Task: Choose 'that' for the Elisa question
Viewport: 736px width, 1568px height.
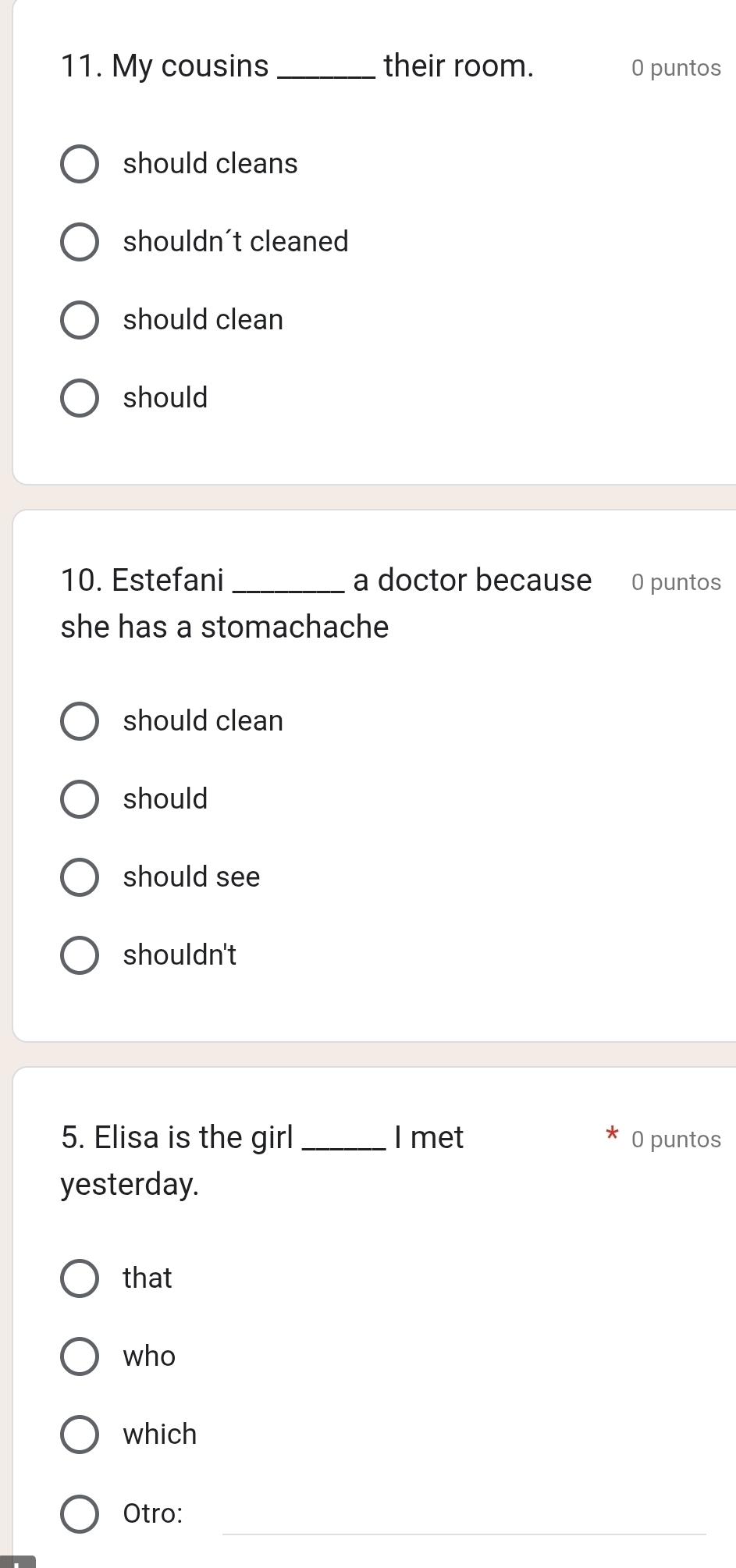Action: click(80, 1278)
